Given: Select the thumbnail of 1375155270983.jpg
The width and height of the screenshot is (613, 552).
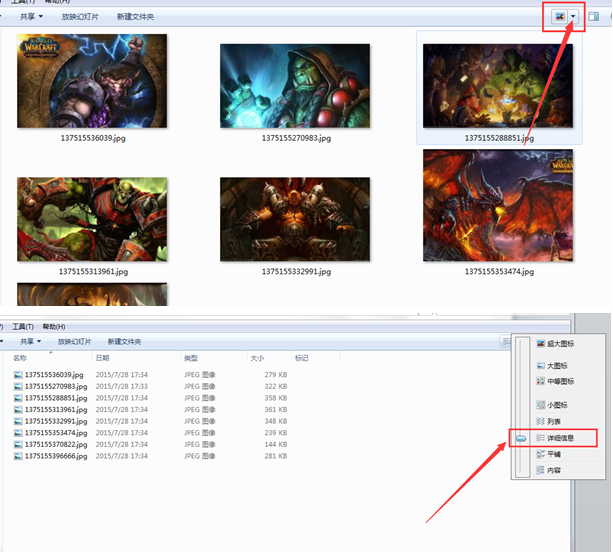Looking at the screenshot, I should click(x=295, y=86).
